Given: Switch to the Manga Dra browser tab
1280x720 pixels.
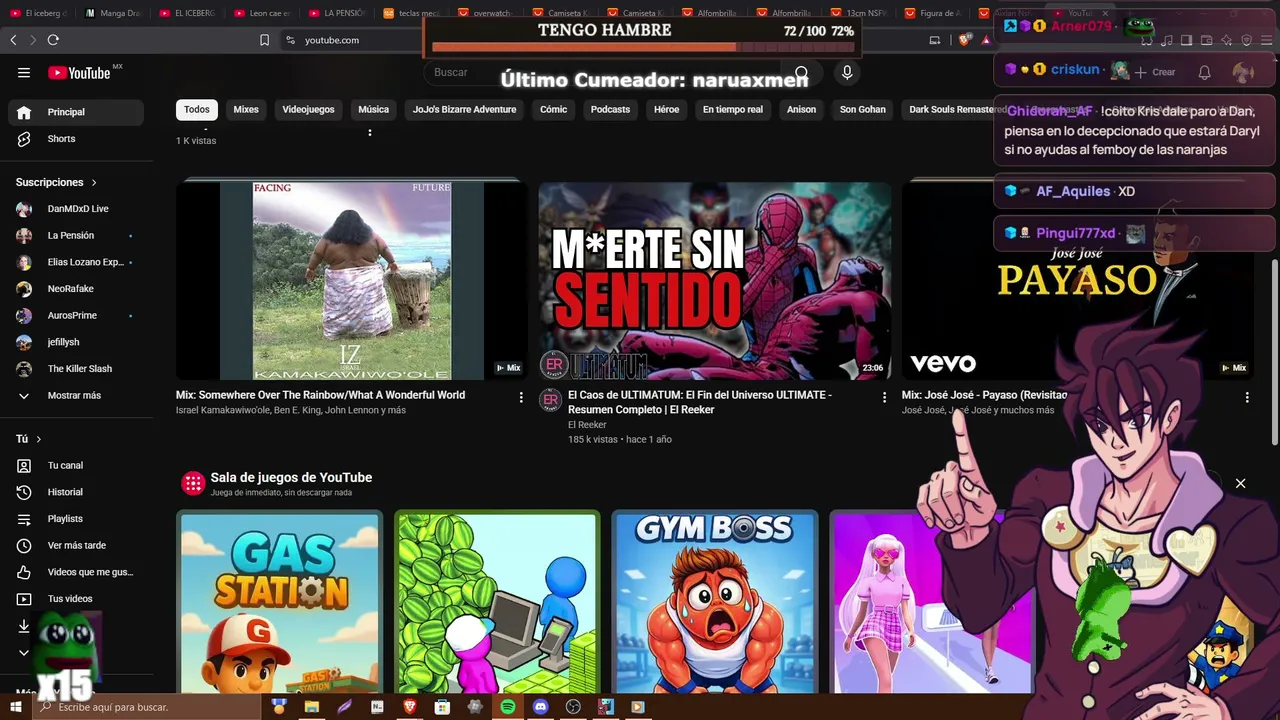Looking at the screenshot, I should (x=115, y=13).
